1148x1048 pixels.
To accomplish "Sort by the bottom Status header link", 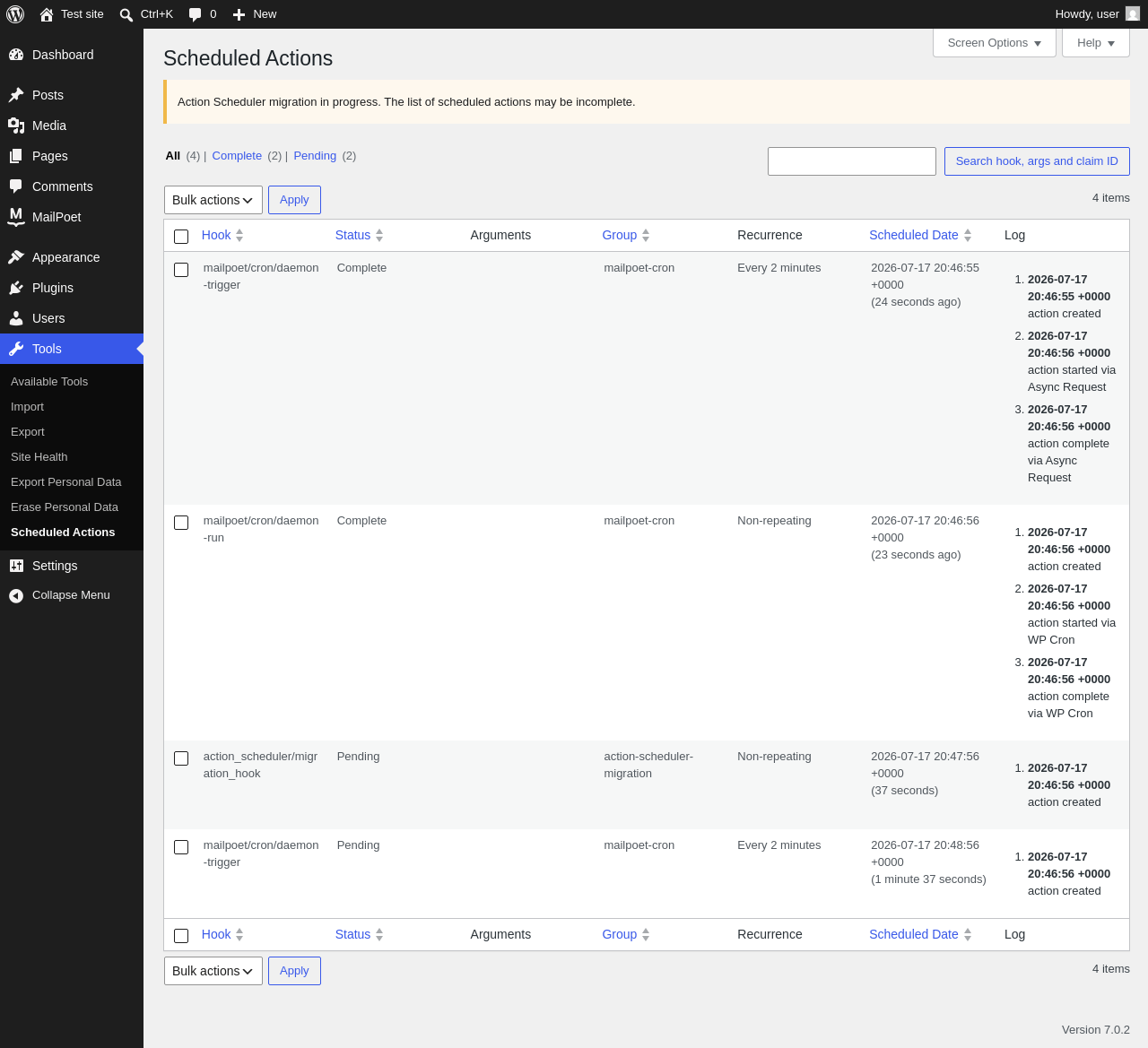I will point(352,934).
